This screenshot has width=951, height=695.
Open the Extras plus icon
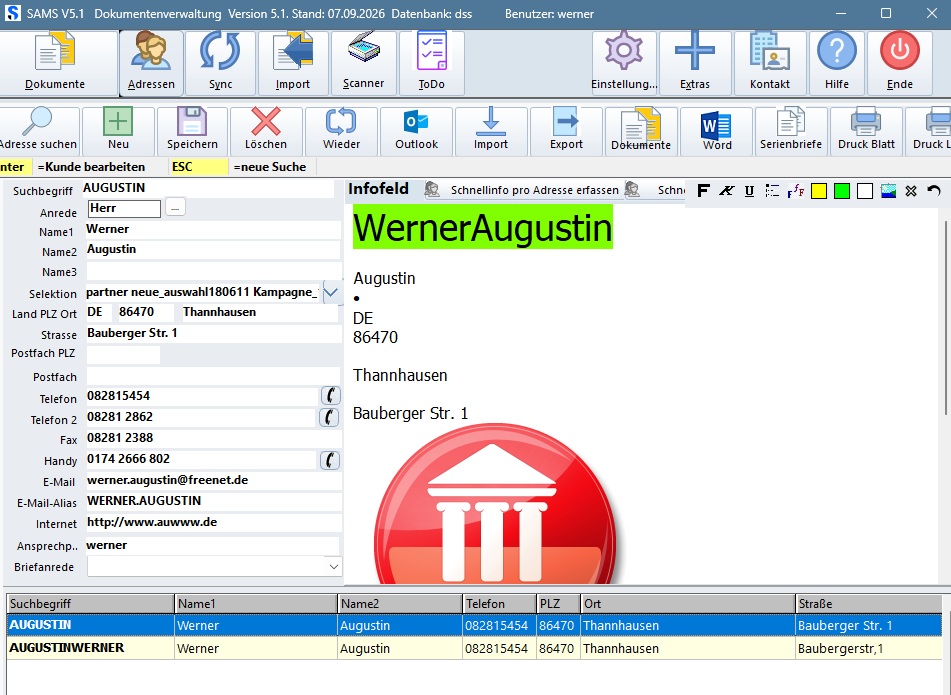tap(694, 63)
